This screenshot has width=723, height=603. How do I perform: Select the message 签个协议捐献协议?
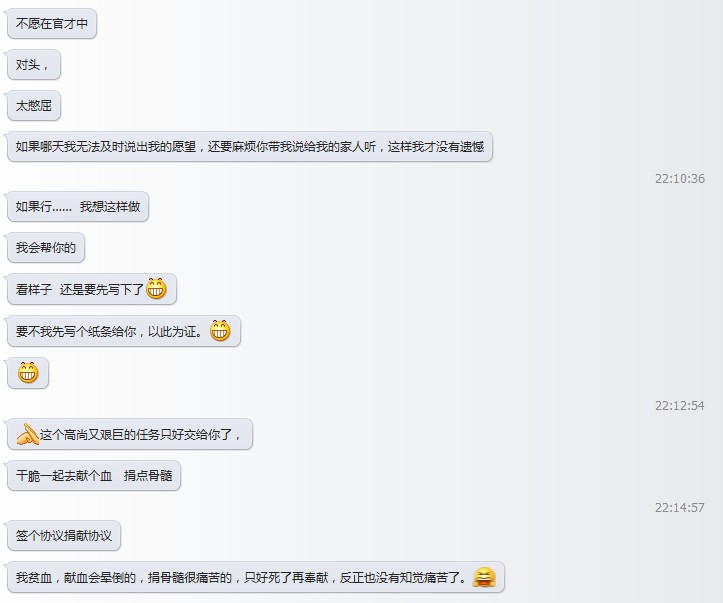(x=64, y=536)
